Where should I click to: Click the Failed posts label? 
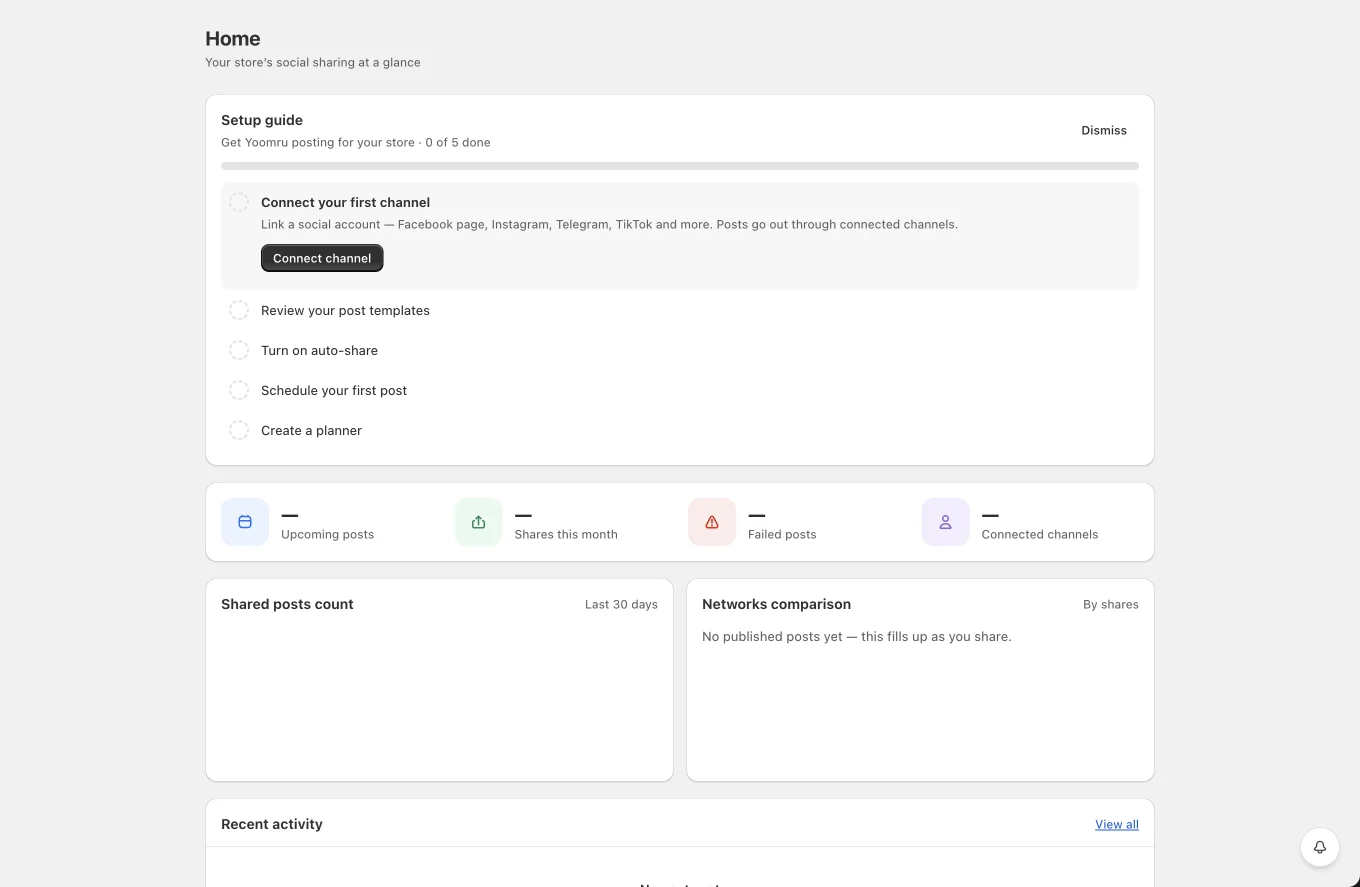pyautogui.click(x=782, y=534)
